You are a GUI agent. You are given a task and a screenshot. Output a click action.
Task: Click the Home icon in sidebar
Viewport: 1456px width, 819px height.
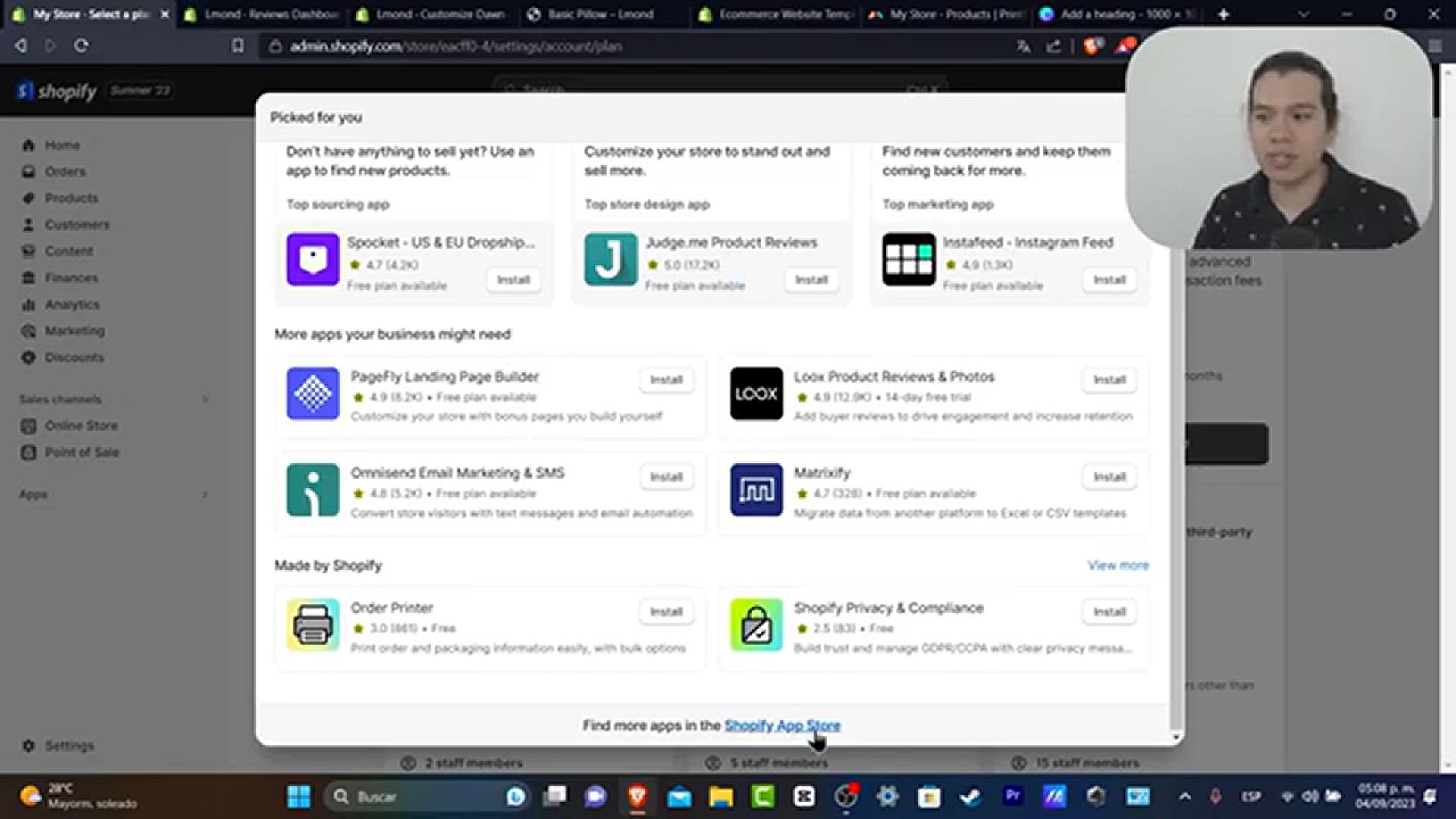tap(29, 145)
